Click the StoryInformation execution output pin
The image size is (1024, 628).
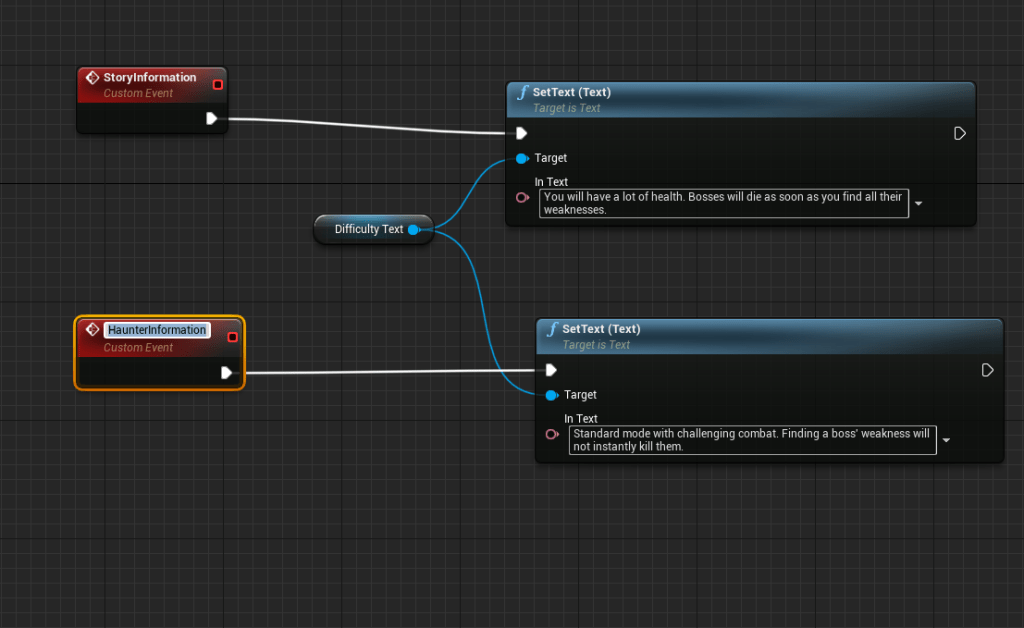pos(212,119)
